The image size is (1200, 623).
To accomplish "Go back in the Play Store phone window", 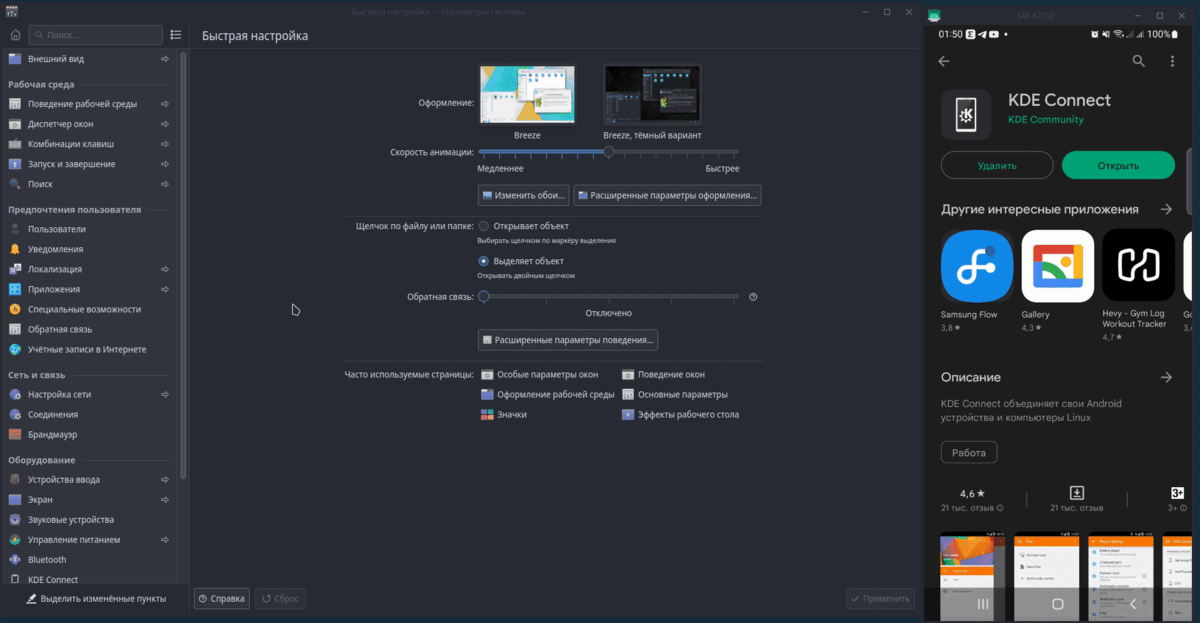I will click(943, 61).
